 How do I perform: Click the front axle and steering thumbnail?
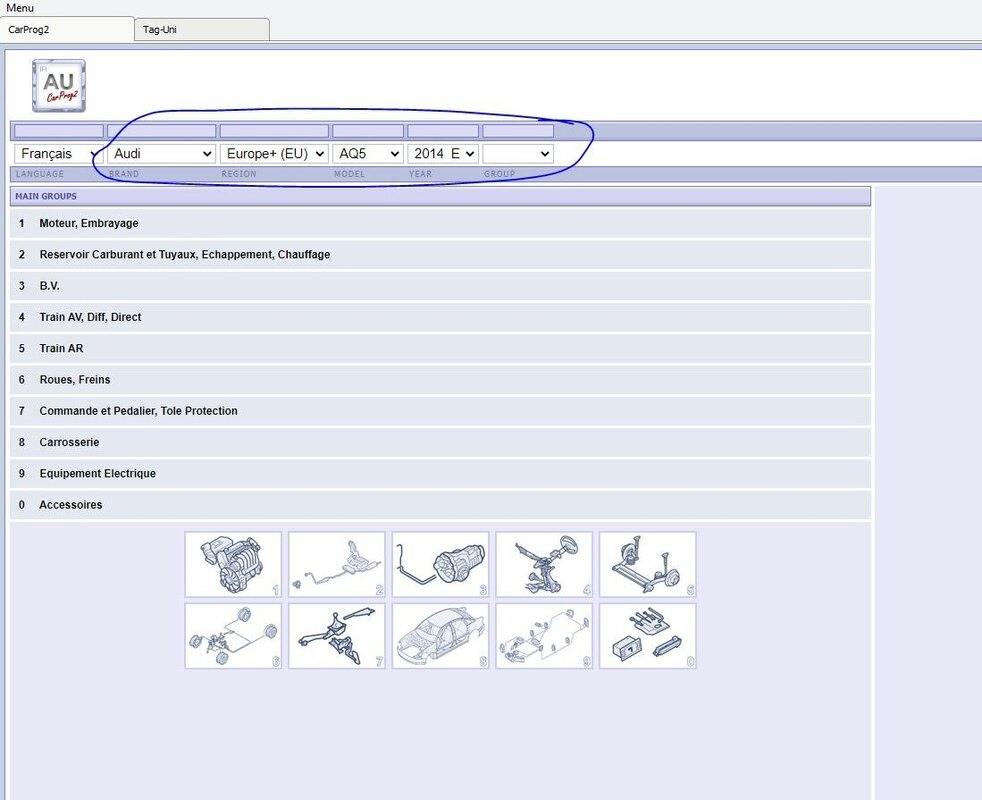point(544,564)
